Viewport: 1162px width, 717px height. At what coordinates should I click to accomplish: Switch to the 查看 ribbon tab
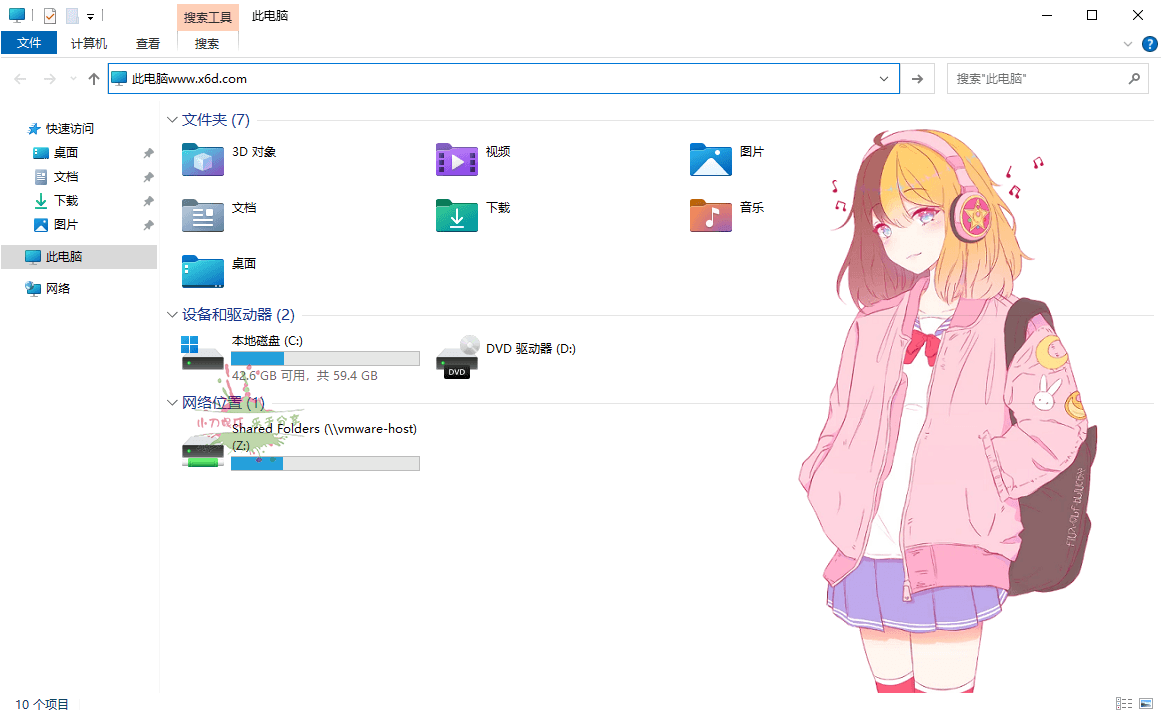[148, 43]
